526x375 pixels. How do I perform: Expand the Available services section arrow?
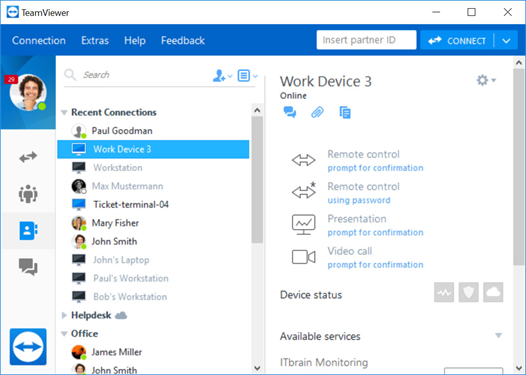(498, 335)
